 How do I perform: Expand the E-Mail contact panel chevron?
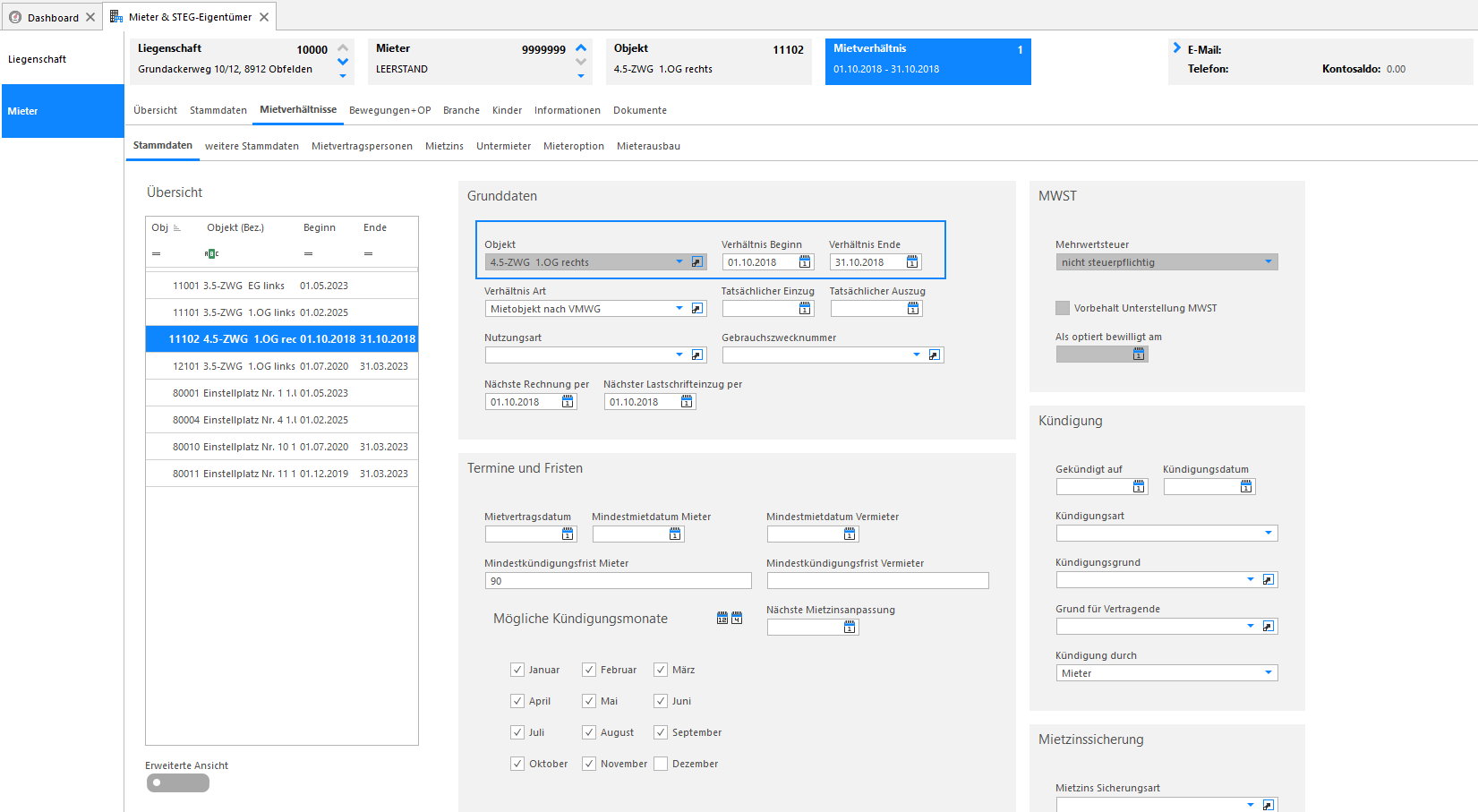[x=1176, y=48]
